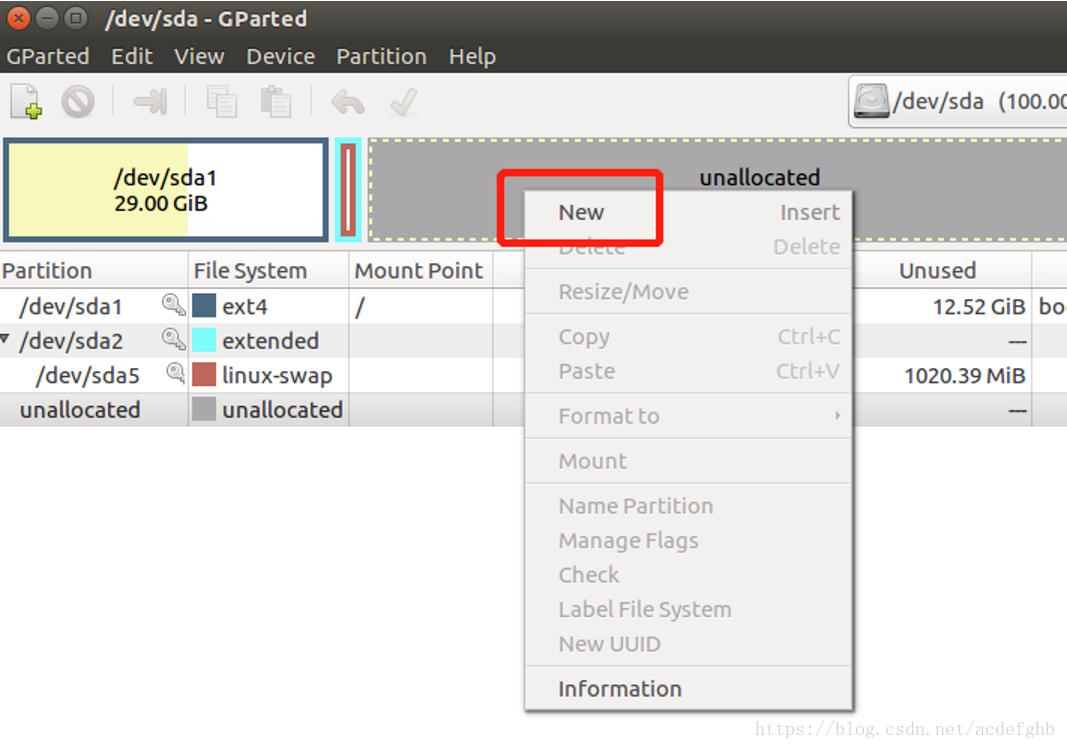Open the GParted menu
The width and height of the screenshot is (1067, 749).
pyautogui.click(x=48, y=56)
